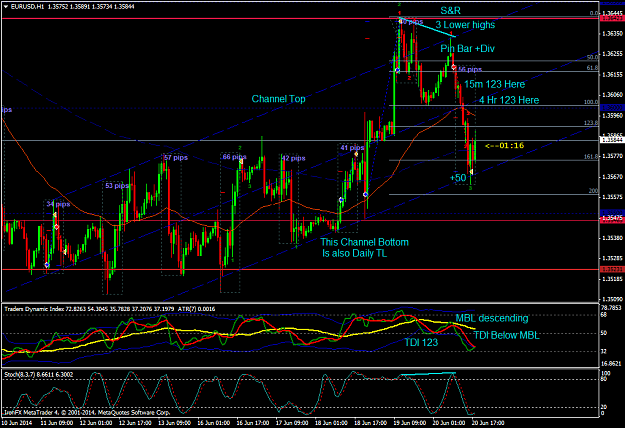
Task: Click the 1.35575 price axis label
Action: (612, 197)
